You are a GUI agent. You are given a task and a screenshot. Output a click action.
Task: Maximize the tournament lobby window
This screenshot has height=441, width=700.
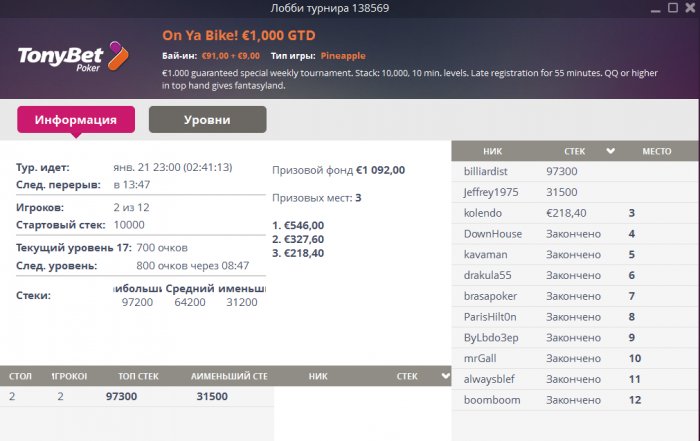(673, 8)
